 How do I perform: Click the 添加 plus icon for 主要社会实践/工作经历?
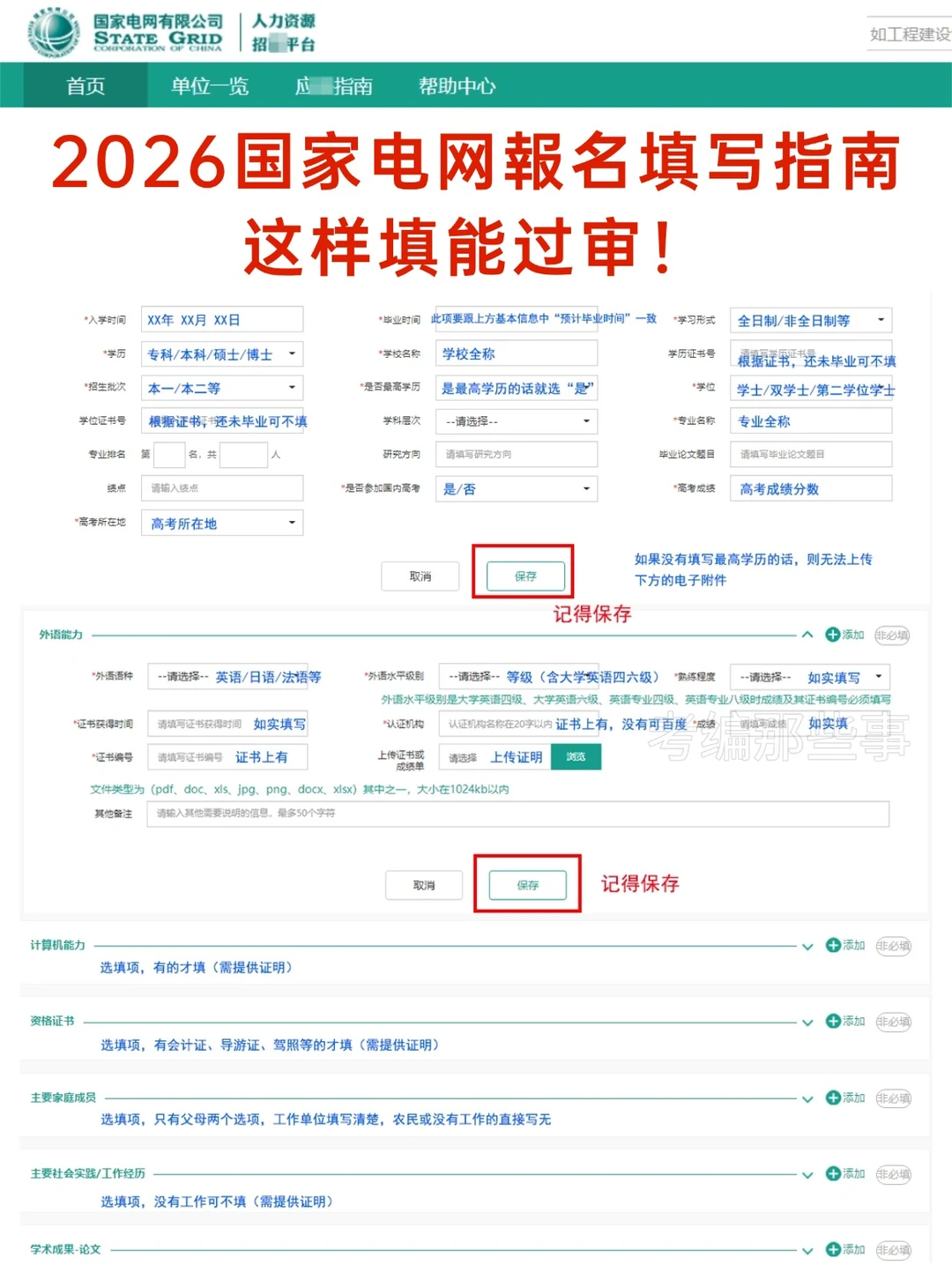pos(833,1173)
